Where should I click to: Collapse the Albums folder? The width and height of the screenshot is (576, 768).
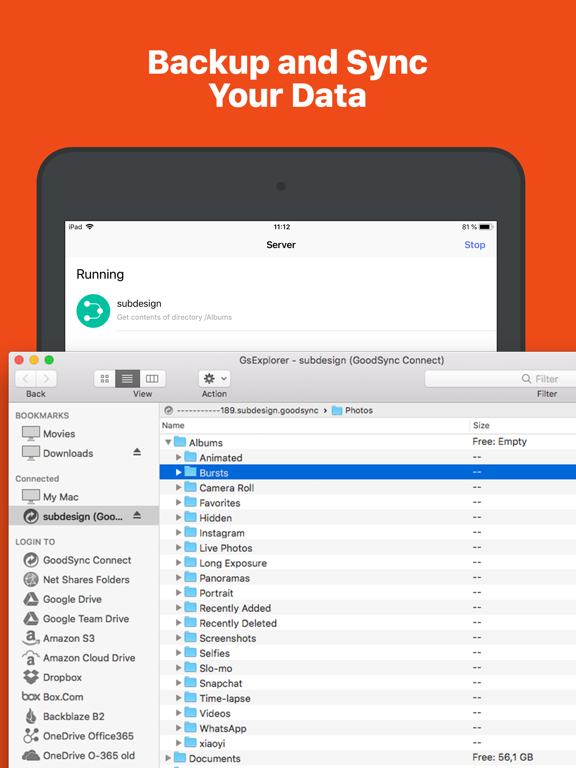(168, 442)
